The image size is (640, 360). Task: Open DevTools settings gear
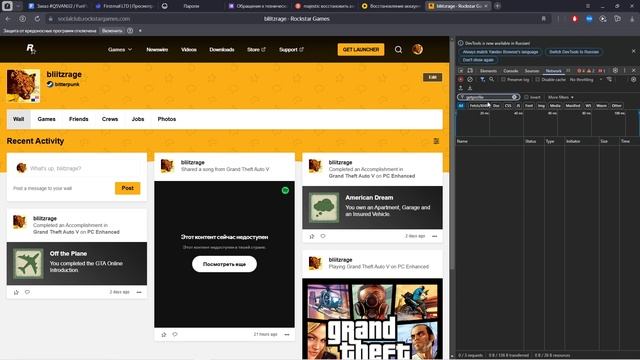click(x=615, y=71)
